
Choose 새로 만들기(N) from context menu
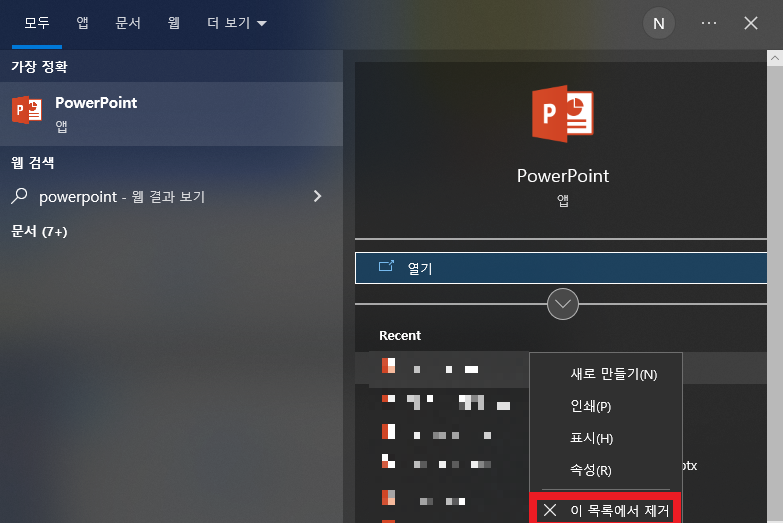click(x=606, y=374)
